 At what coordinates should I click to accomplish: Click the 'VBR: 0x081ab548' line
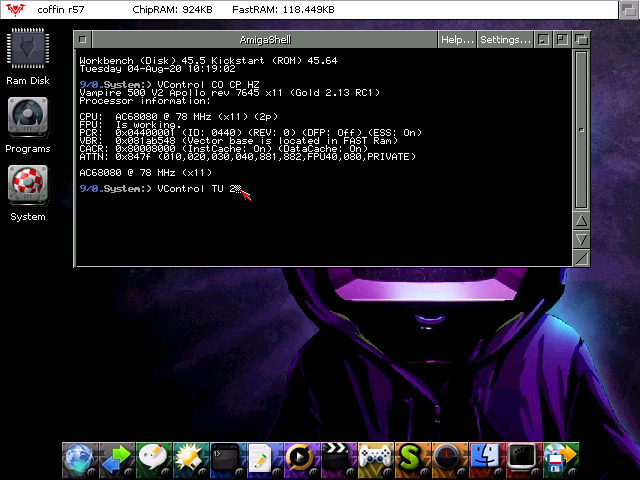coord(238,141)
